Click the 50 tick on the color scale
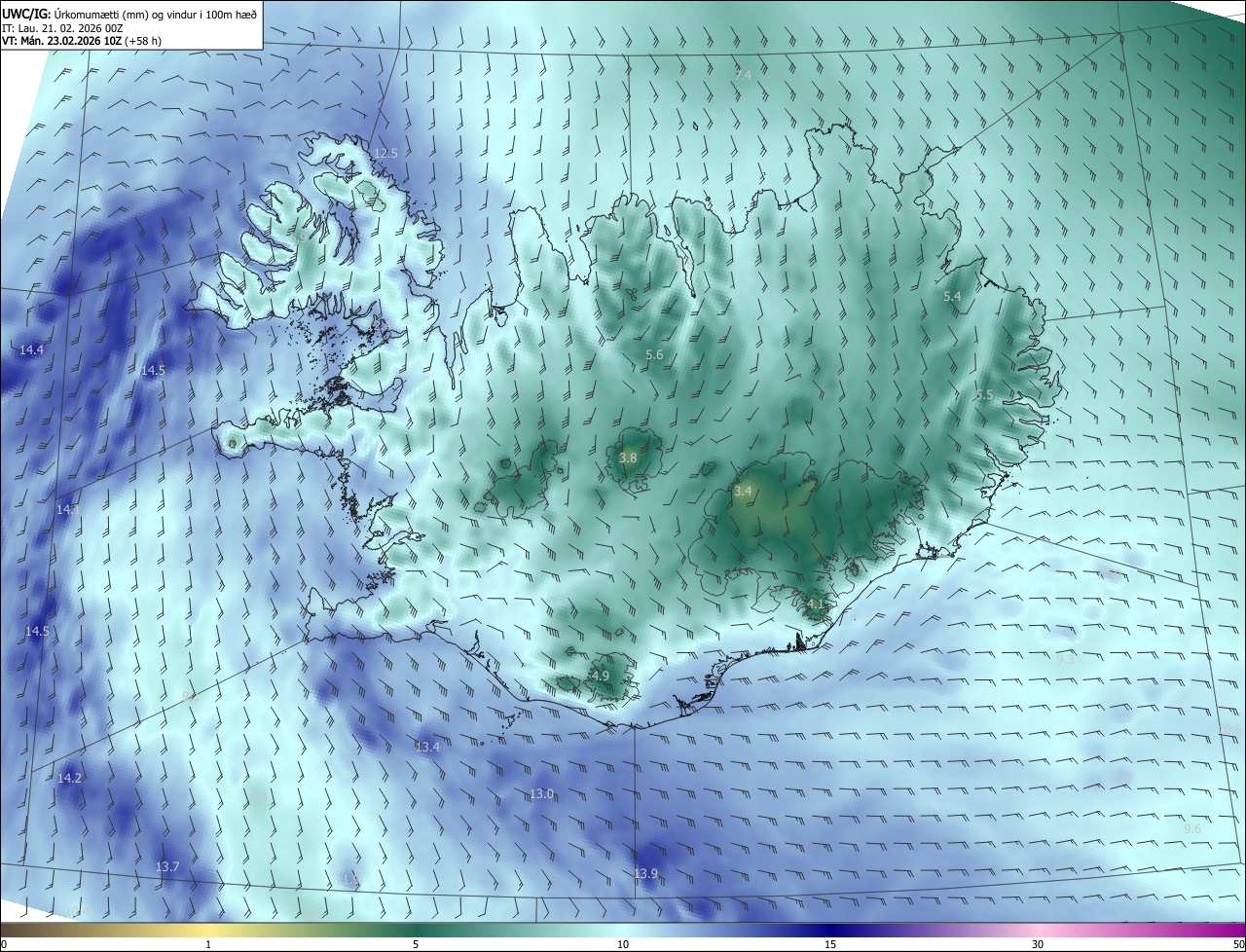 tap(1238, 944)
